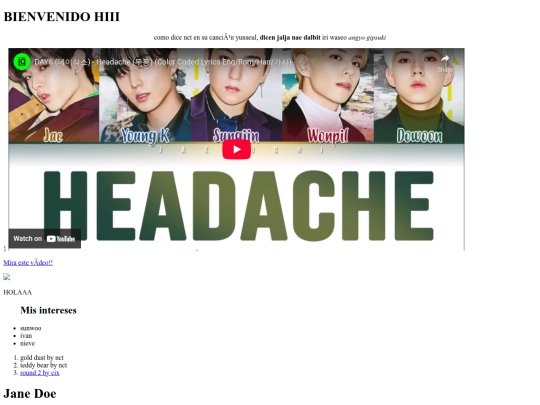Click 'gold dust by nct' list entry

coord(42,357)
